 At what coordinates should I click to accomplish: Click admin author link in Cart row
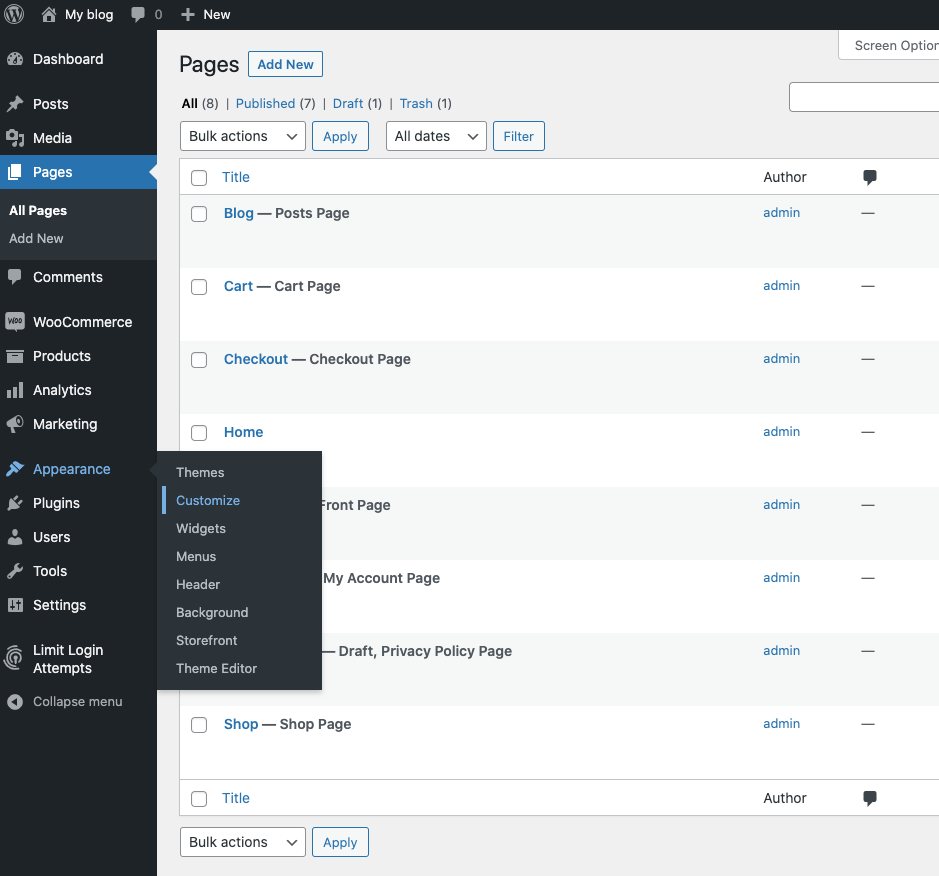782,286
